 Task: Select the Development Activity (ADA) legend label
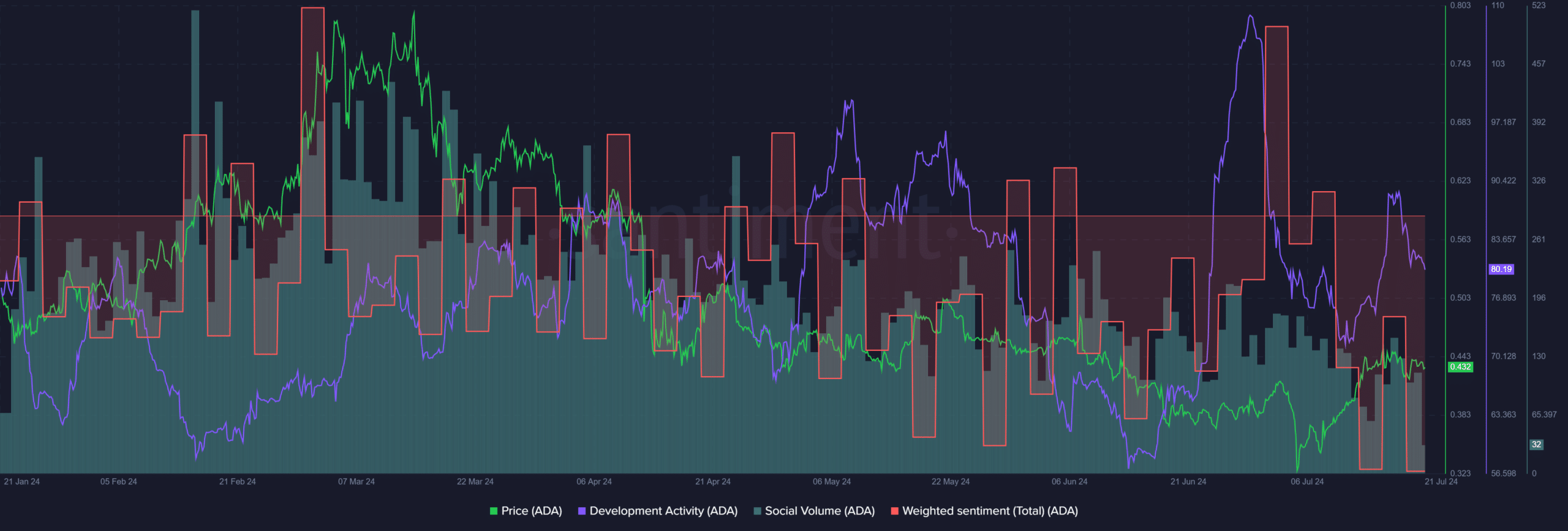663,511
